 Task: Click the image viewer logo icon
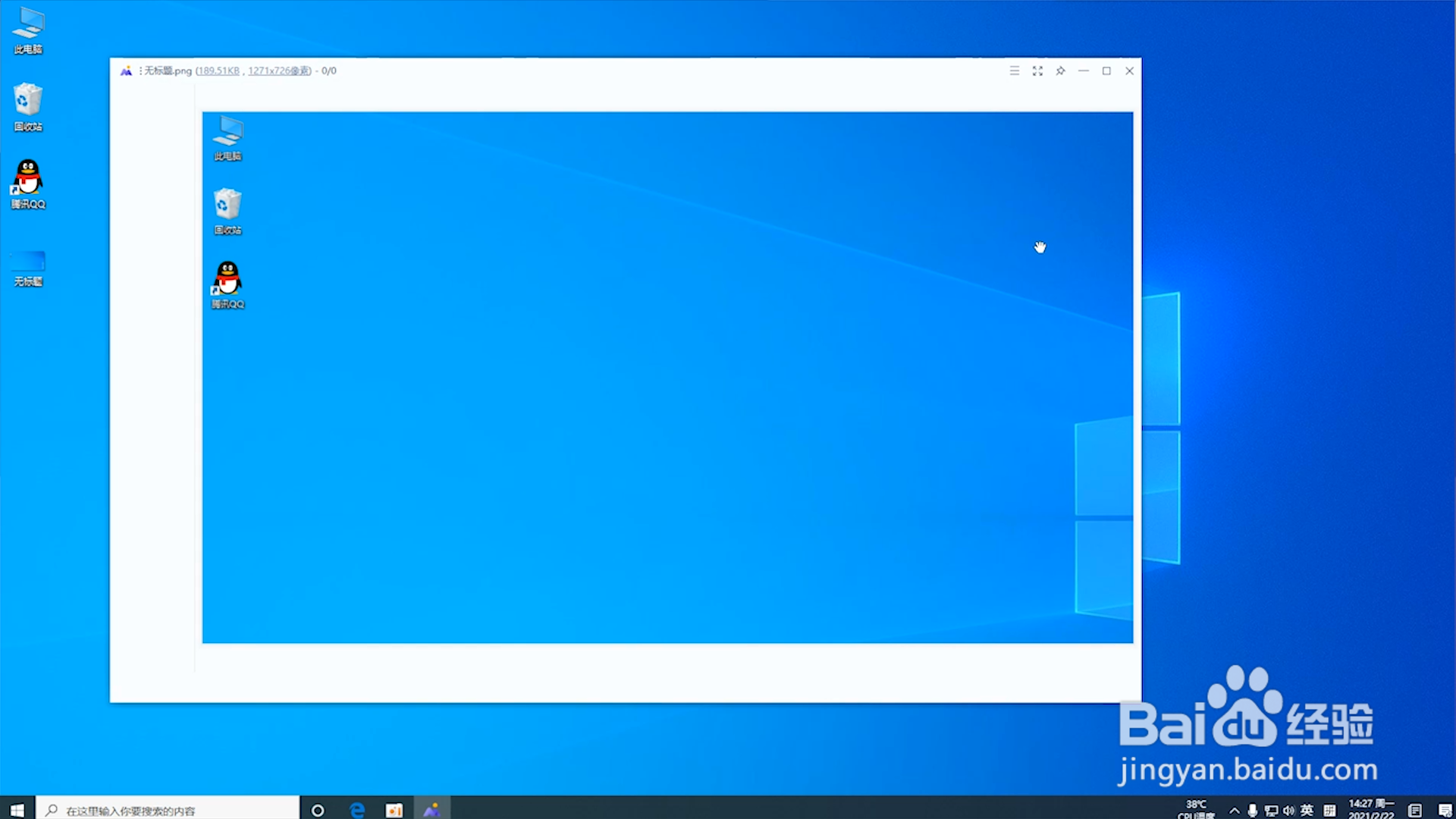(126, 71)
